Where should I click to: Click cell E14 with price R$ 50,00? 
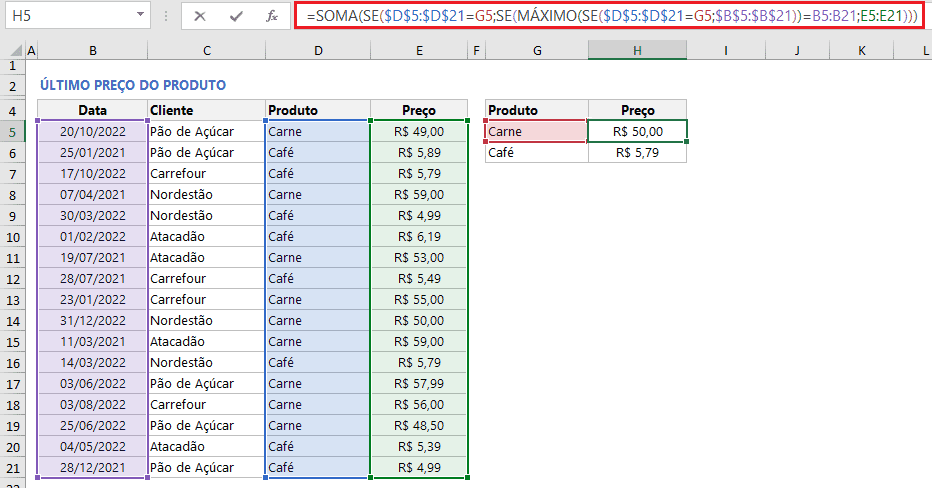click(x=419, y=321)
